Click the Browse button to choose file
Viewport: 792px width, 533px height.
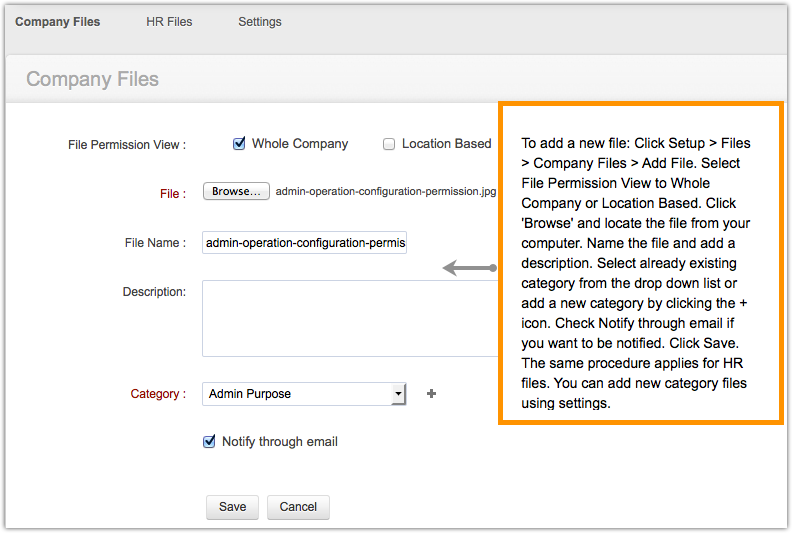click(236, 191)
